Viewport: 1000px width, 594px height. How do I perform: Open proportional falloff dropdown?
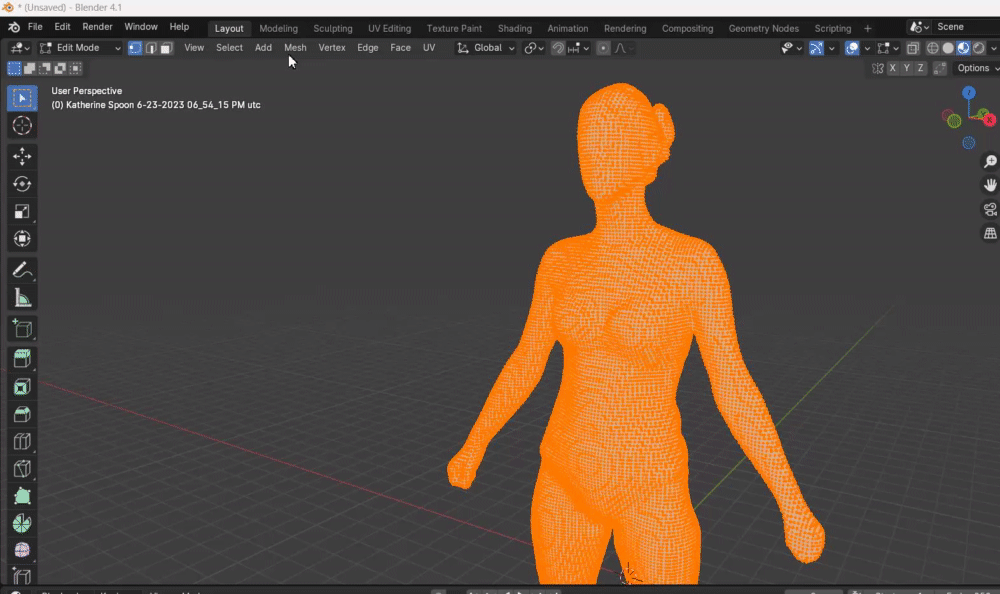(x=624, y=48)
